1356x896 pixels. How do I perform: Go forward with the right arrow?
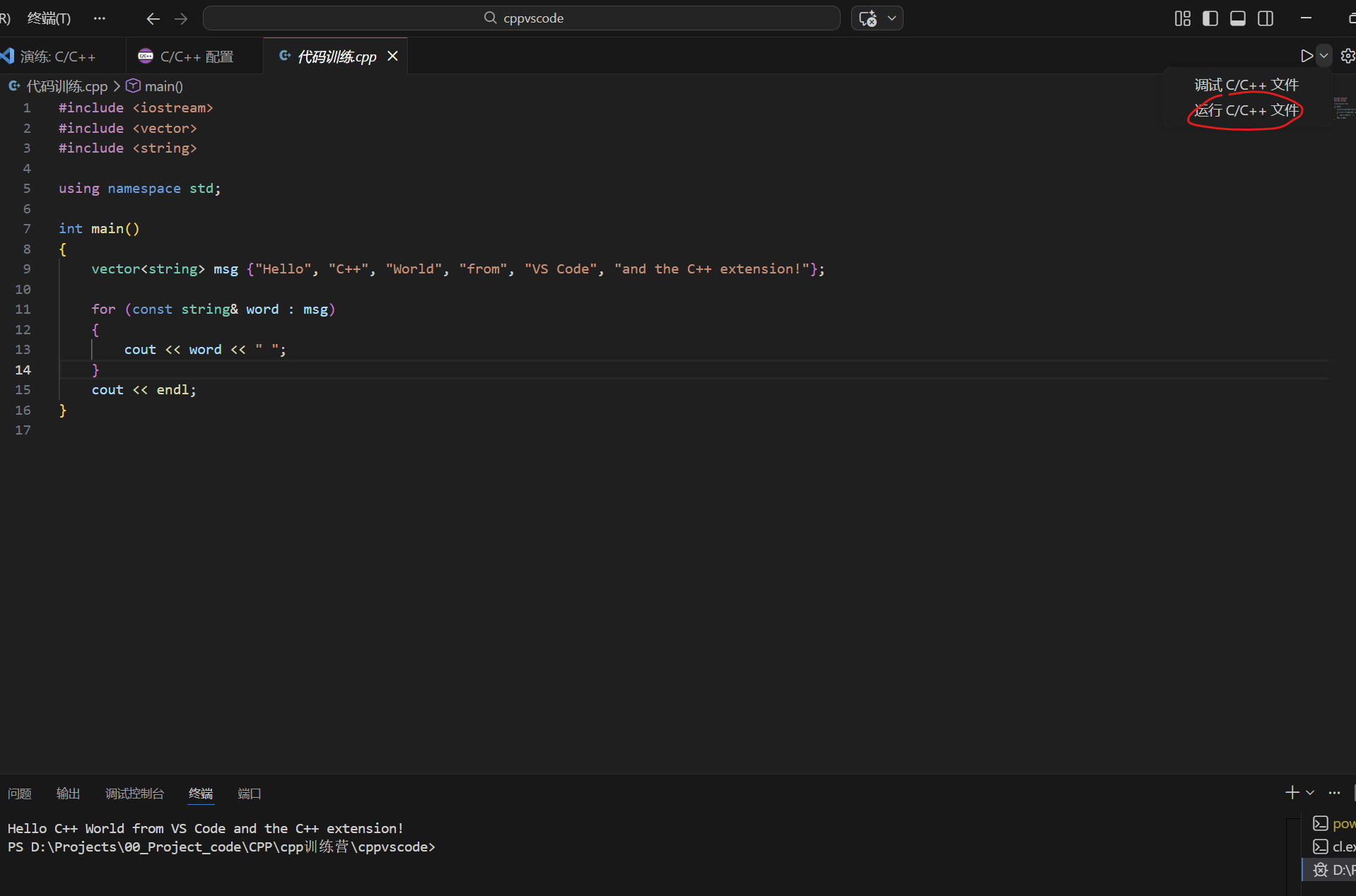click(181, 18)
